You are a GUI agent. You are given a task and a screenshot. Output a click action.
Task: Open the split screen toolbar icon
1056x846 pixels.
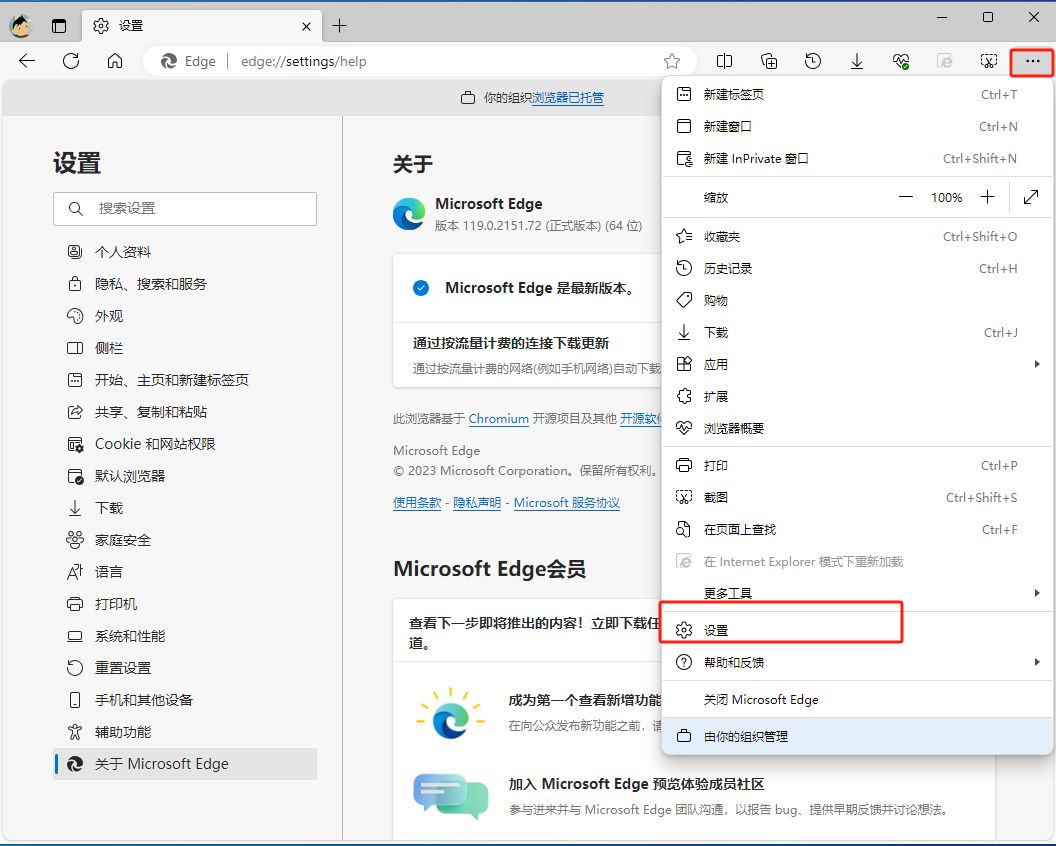(725, 61)
